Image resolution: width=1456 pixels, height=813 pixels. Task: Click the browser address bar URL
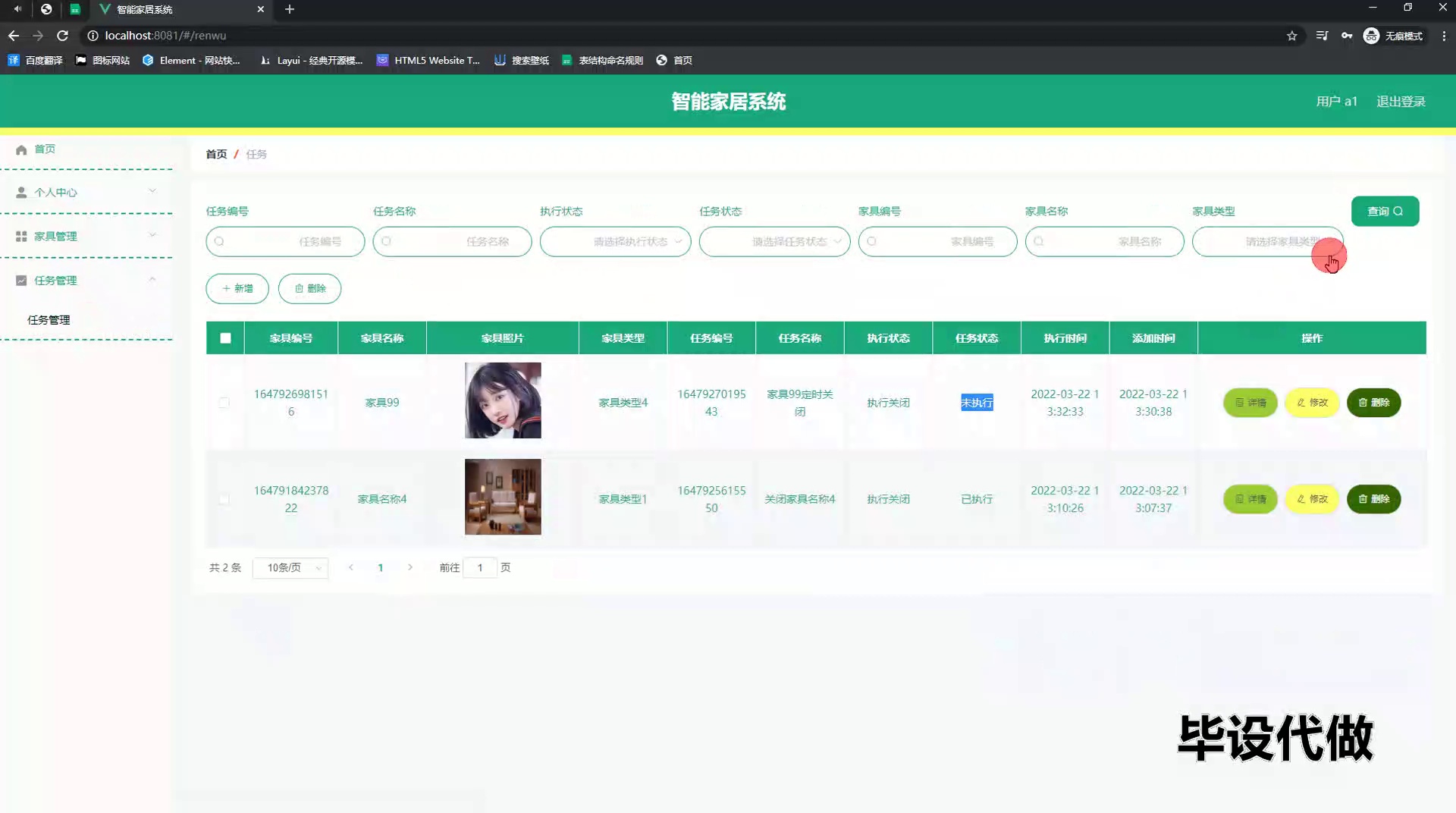pyautogui.click(x=165, y=36)
